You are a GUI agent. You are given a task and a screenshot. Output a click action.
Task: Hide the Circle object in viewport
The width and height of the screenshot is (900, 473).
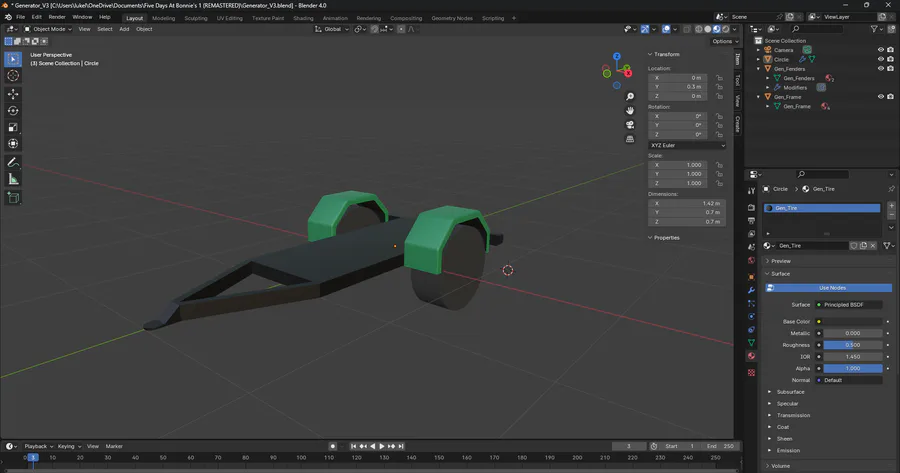point(880,59)
